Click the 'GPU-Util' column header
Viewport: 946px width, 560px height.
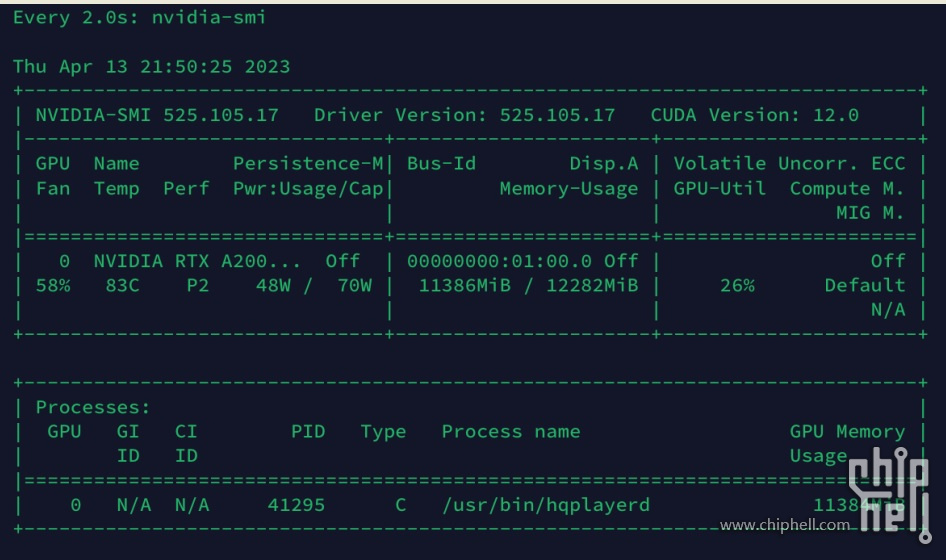pyautogui.click(x=720, y=188)
